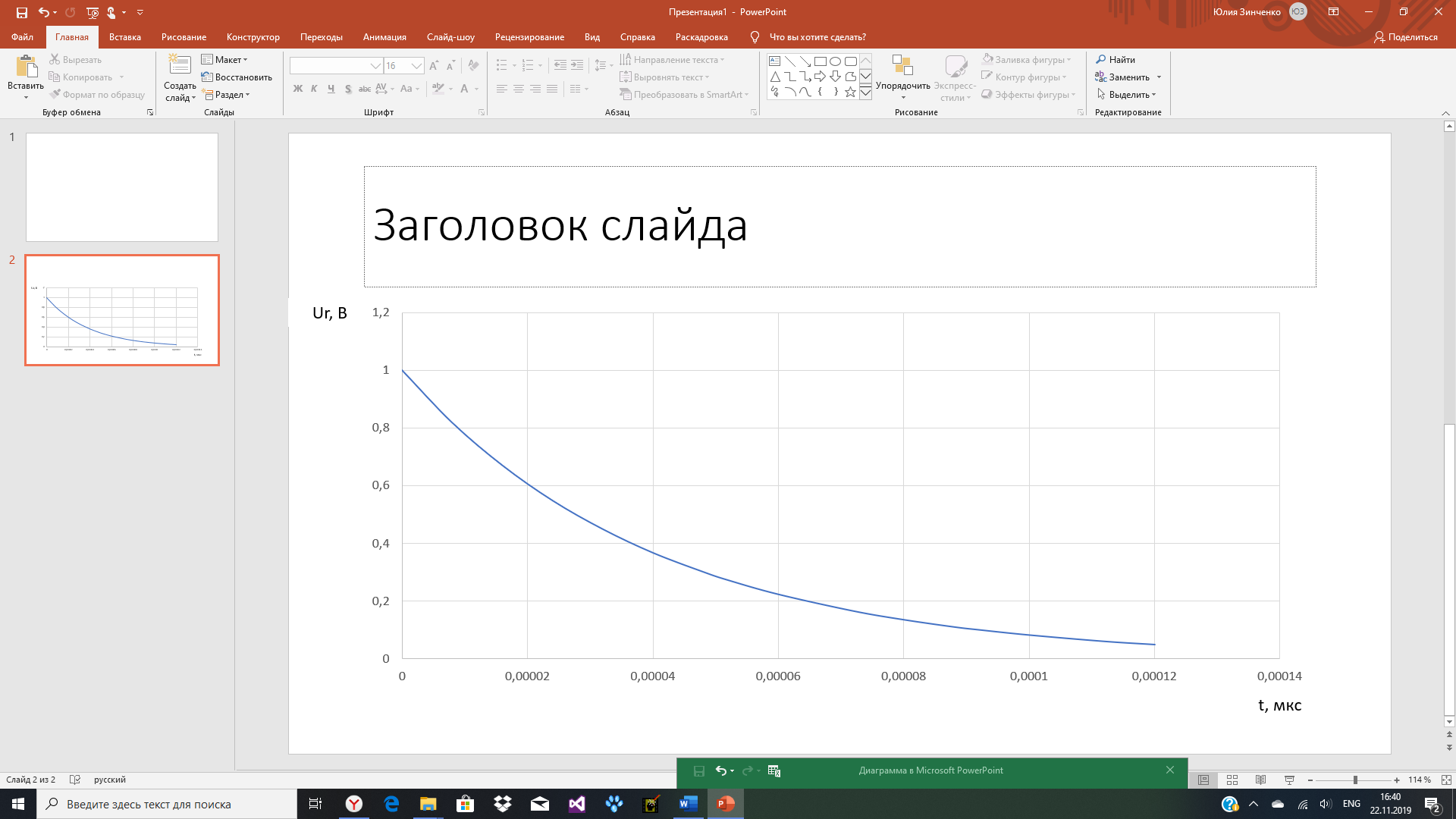Open the Файл menu

(22, 37)
